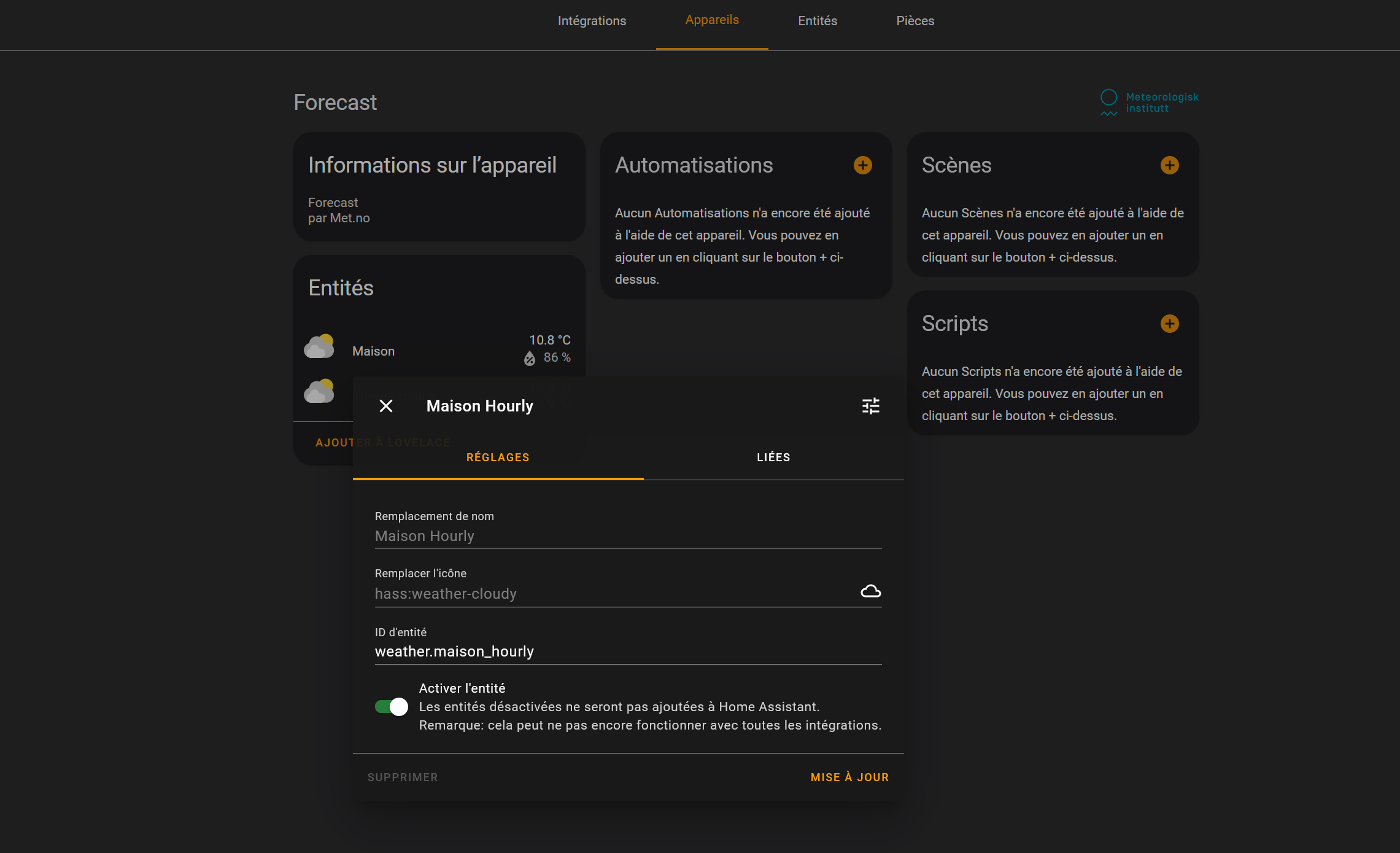Viewport: 1400px width, 853px height.
Task: Click the Entités card heading
Action: pos(341,288)
